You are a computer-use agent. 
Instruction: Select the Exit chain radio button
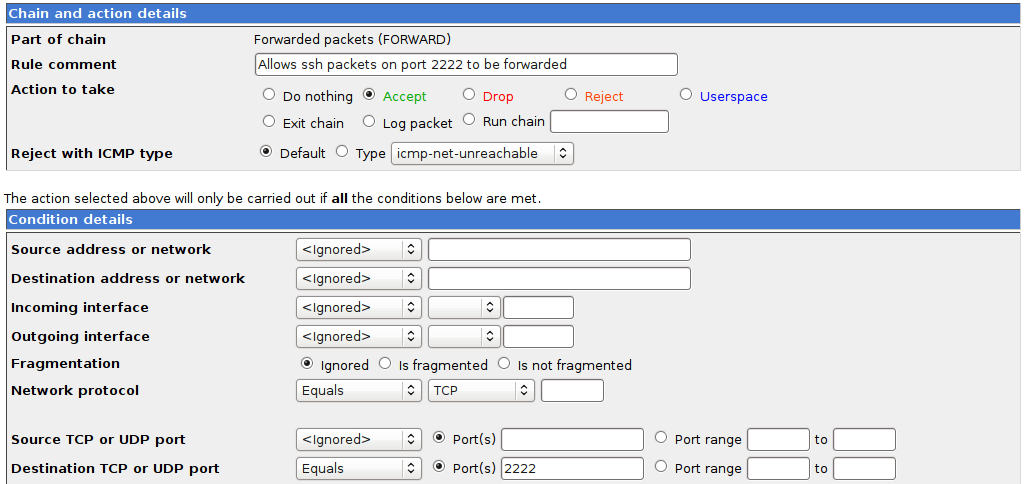[x=269, y=121]
